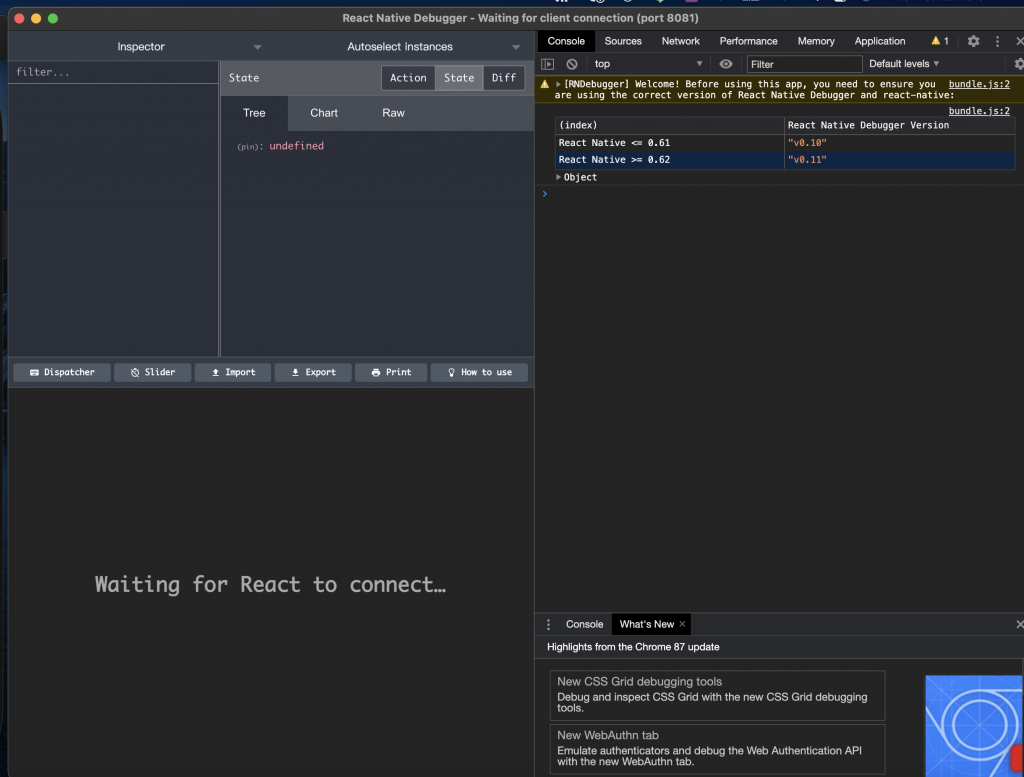Toggle the Slider button
1024x777 pixels.
click(x=153, y=372)
